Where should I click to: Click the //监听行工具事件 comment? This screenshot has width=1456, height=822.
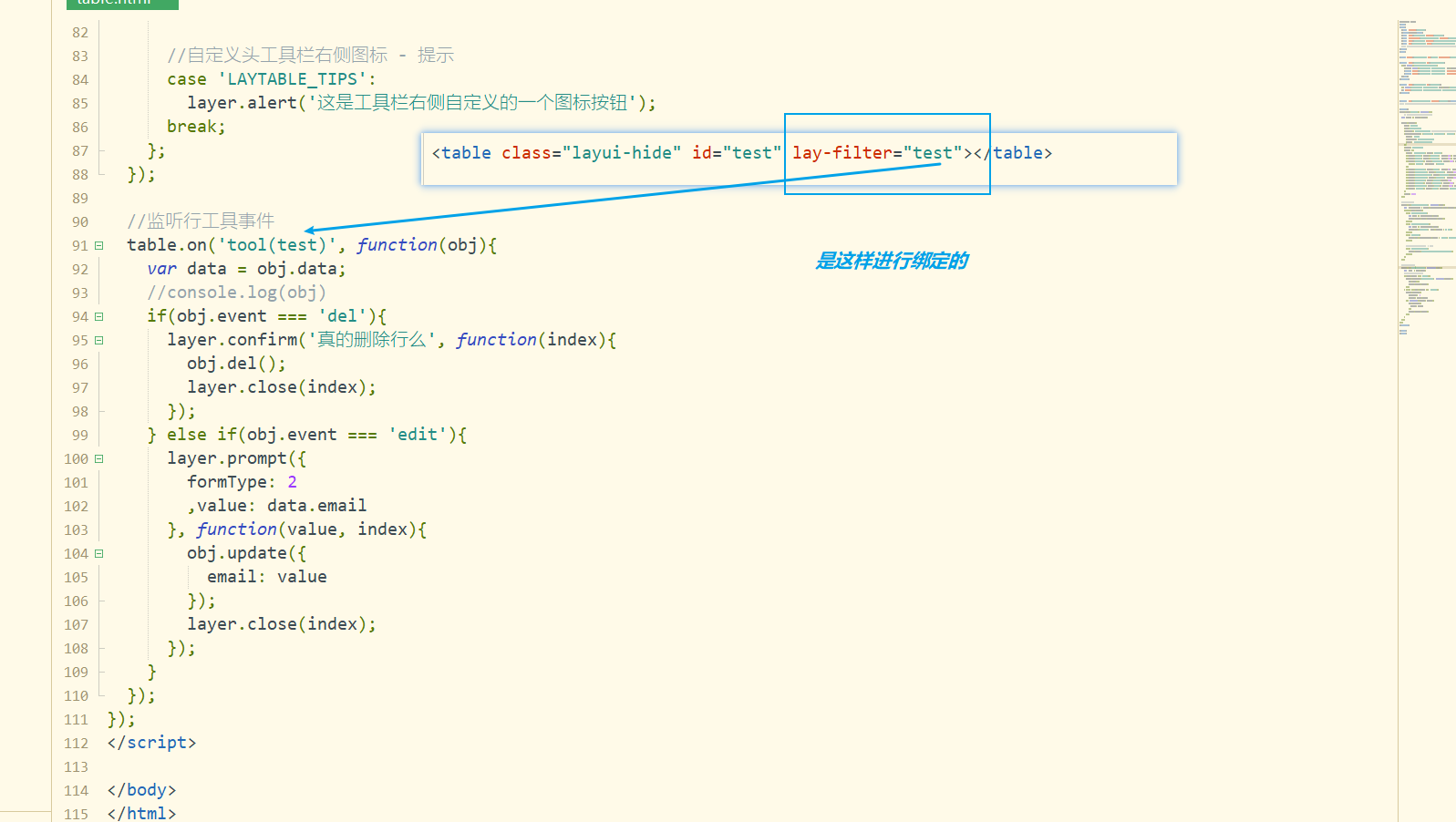point(201,221)
